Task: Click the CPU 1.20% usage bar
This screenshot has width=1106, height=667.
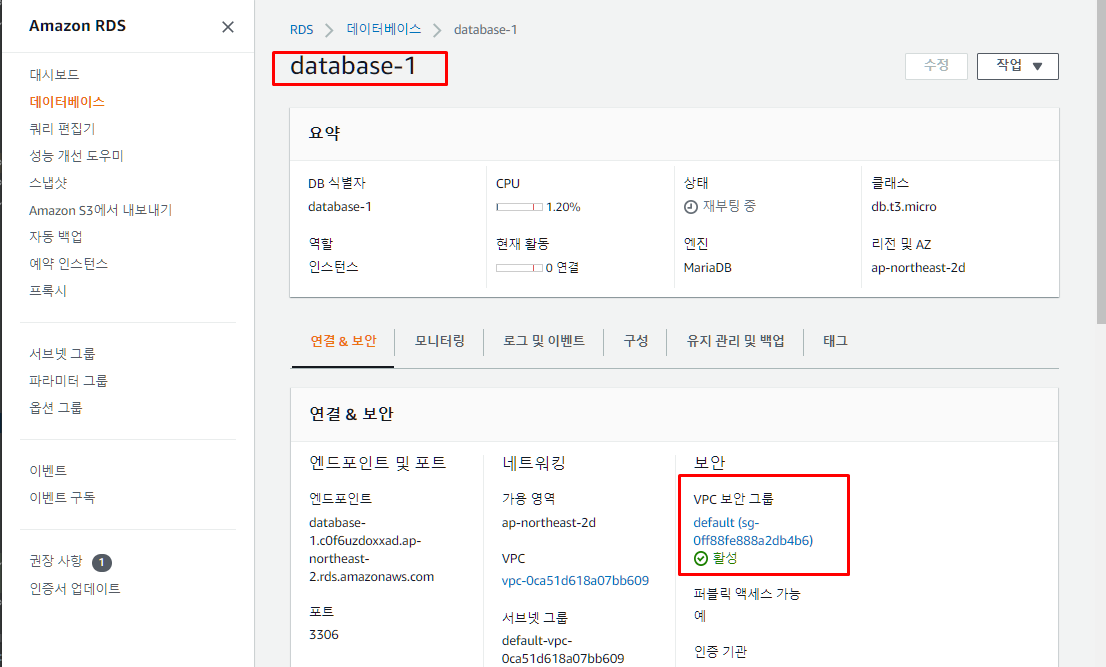Action: [x=519, y=207]
